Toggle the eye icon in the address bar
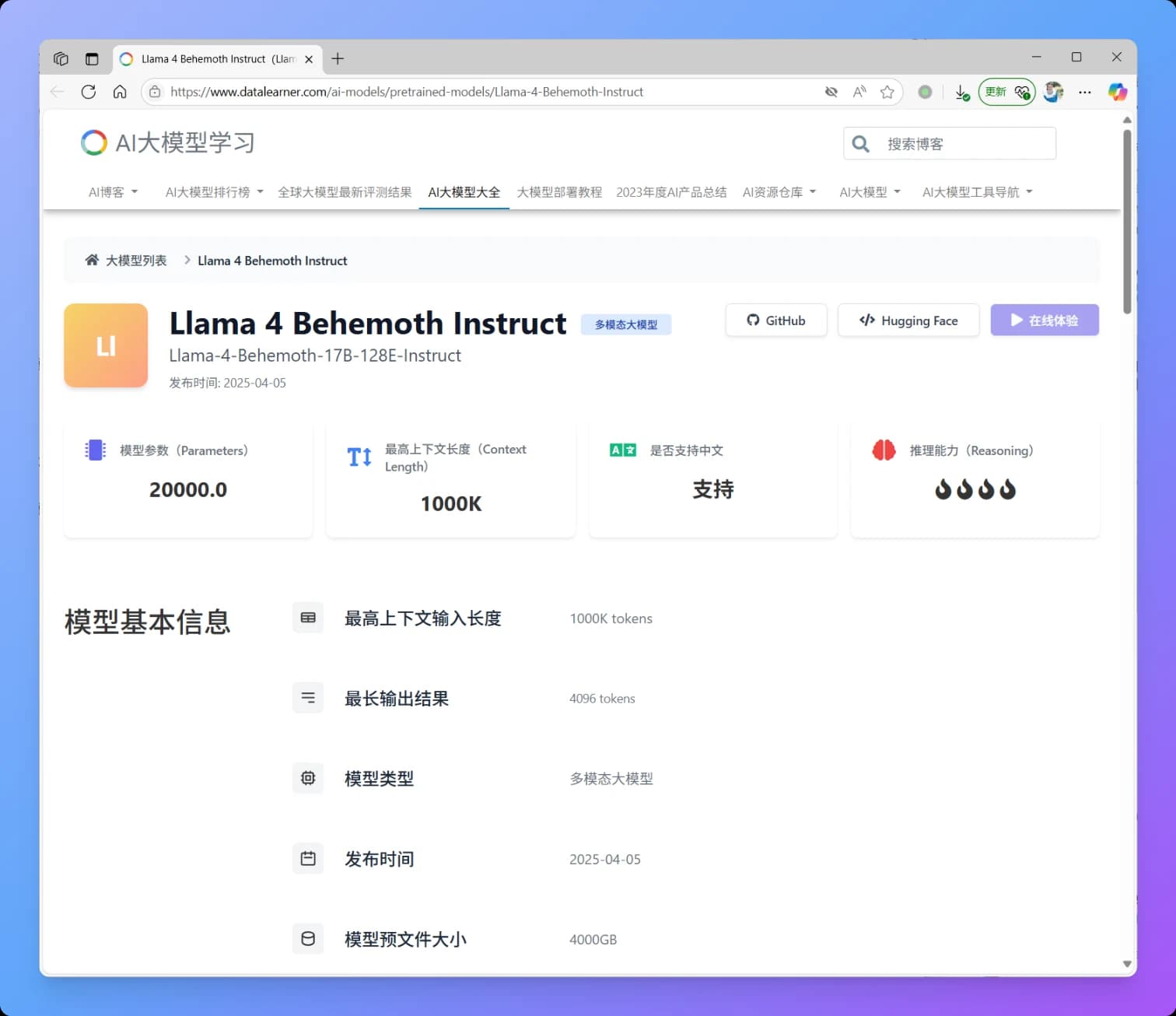 (831, 92)
